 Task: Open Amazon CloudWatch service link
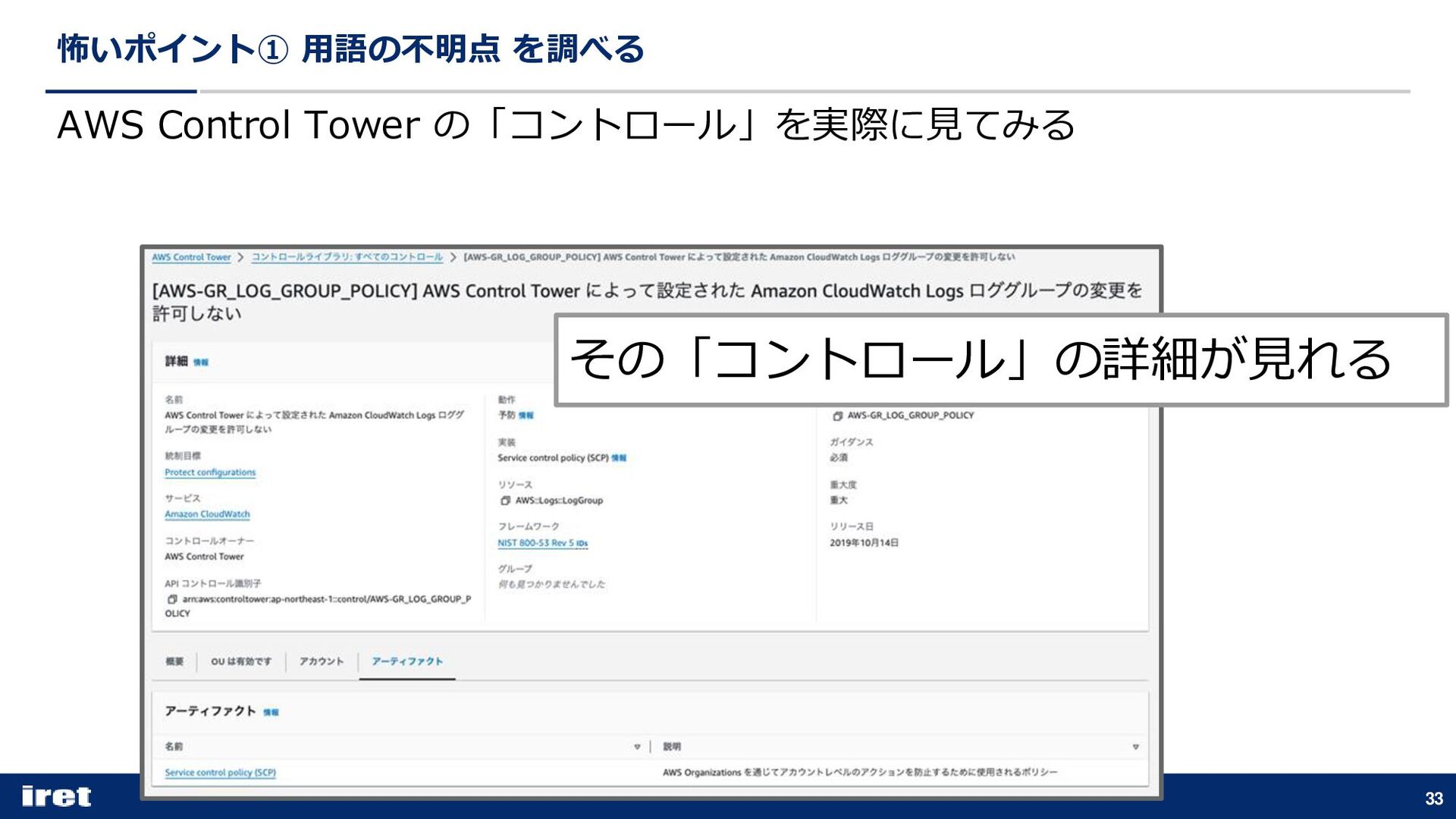coord(207,514)
